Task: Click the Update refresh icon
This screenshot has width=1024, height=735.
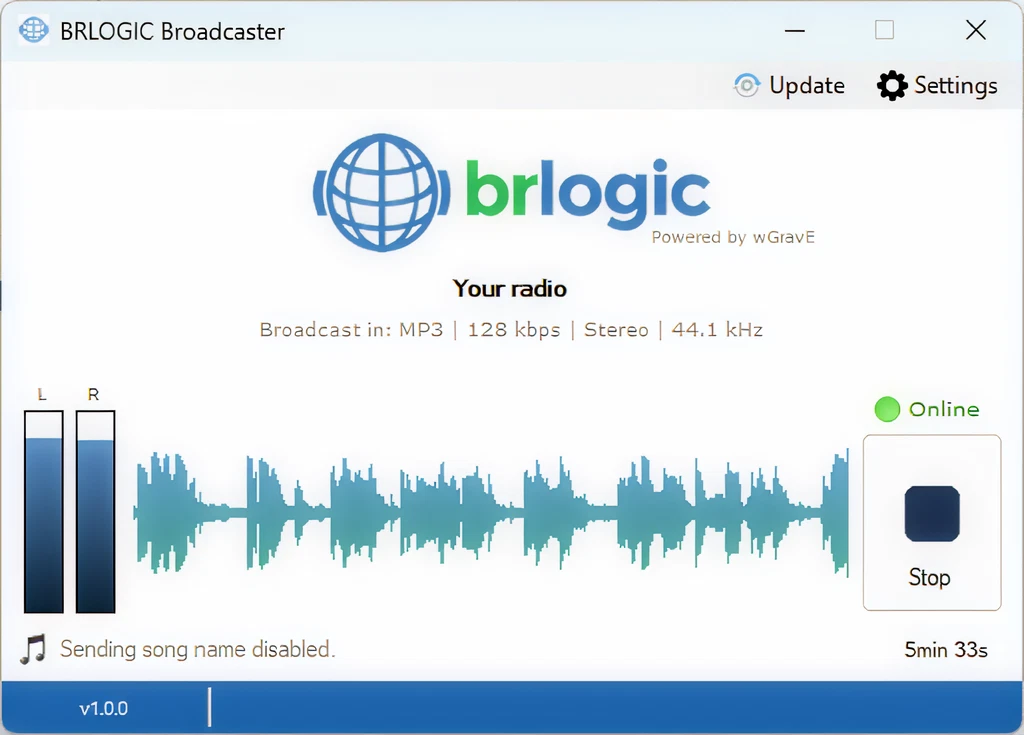Action: tap(746, 86)
